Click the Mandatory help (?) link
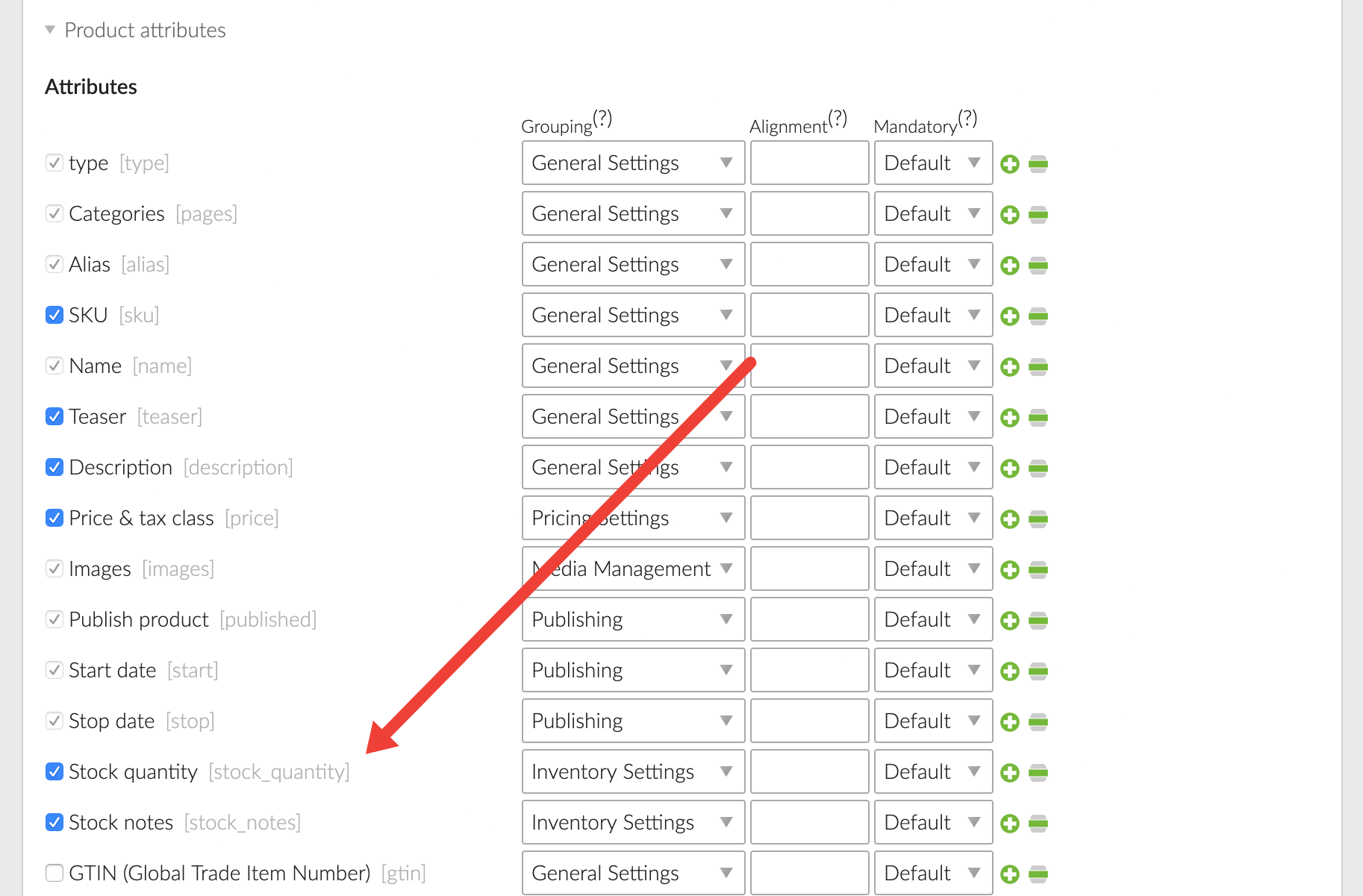 967,118
